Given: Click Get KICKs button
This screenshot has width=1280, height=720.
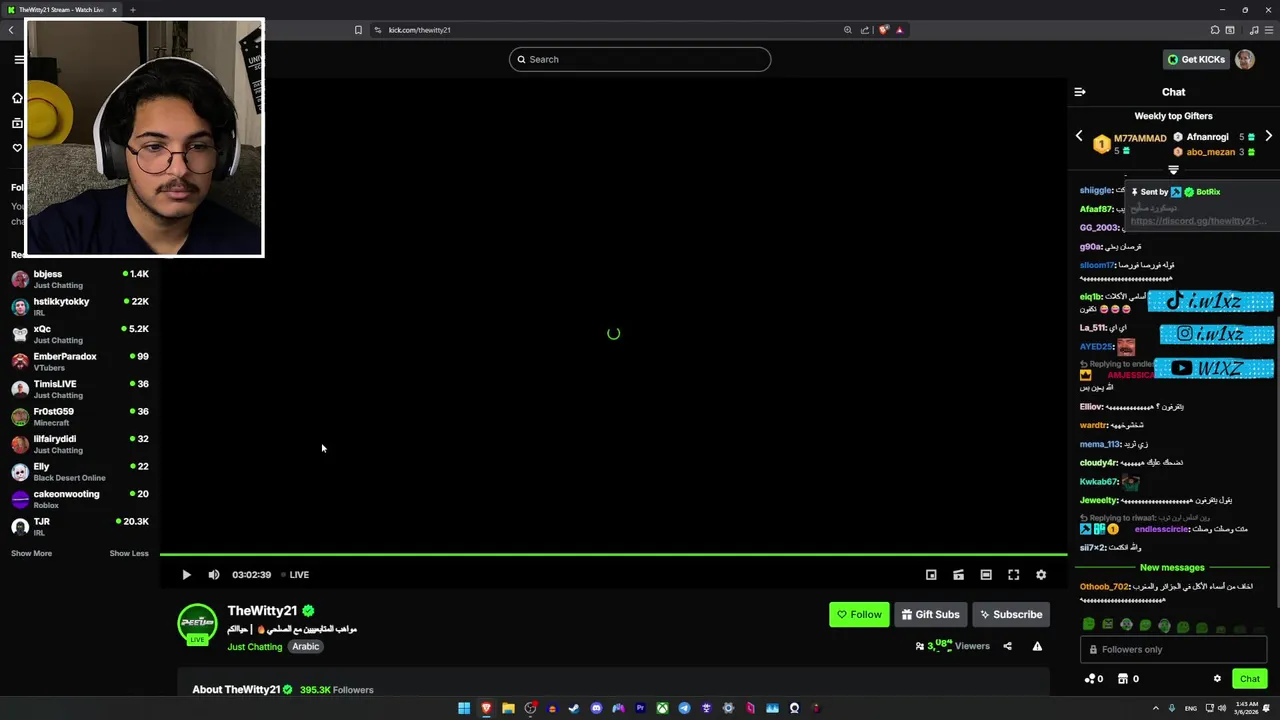Looking at the screenshot, I should click(x=1196, y=59).
